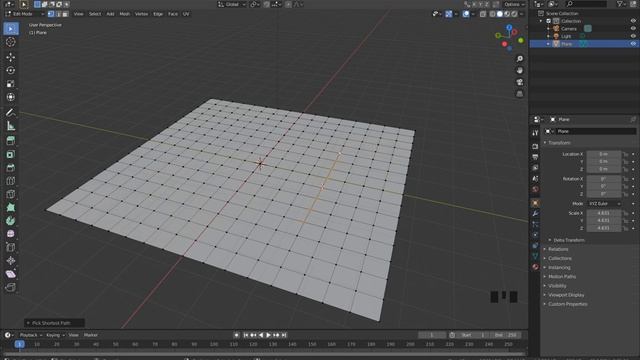Image resolution: width=640 pixels, height=360 pixels.
Task: Select the Move tool
Action: (11, 57)
